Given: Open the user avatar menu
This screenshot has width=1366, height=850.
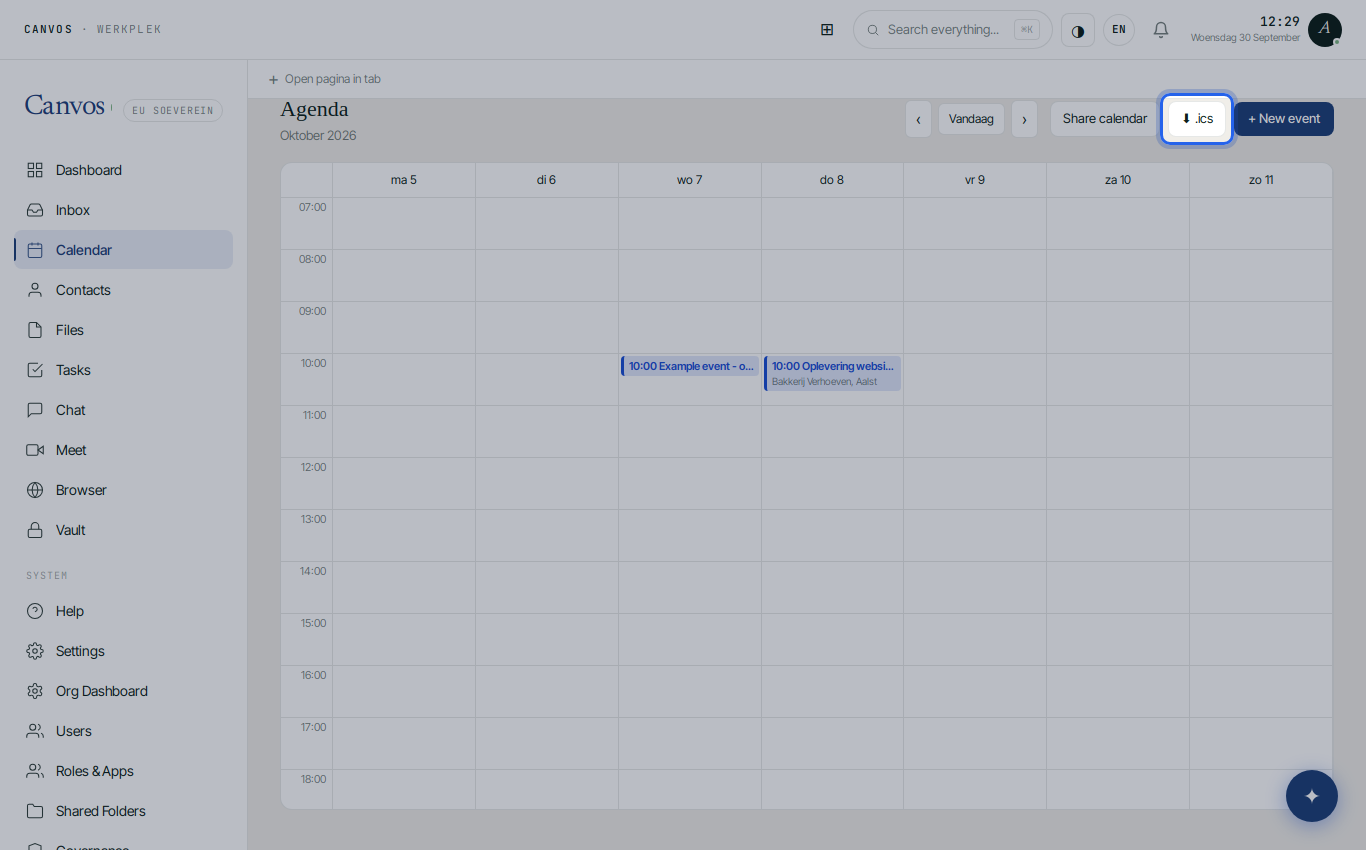Looking at the screenshot, I should tap(1325, 30).
